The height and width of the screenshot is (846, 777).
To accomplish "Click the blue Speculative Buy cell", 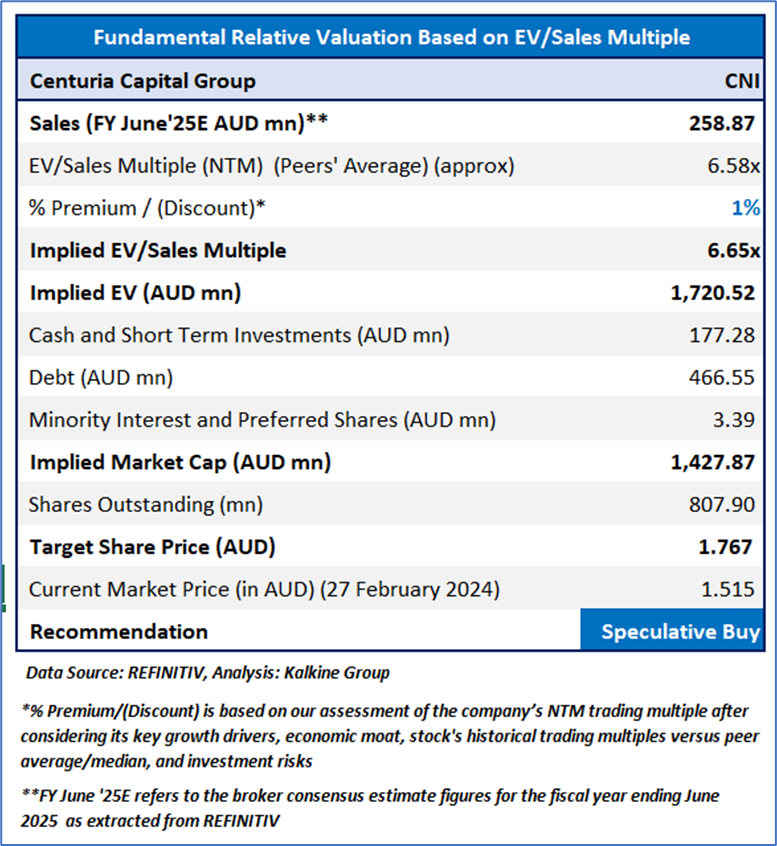I will coord(680,631).
